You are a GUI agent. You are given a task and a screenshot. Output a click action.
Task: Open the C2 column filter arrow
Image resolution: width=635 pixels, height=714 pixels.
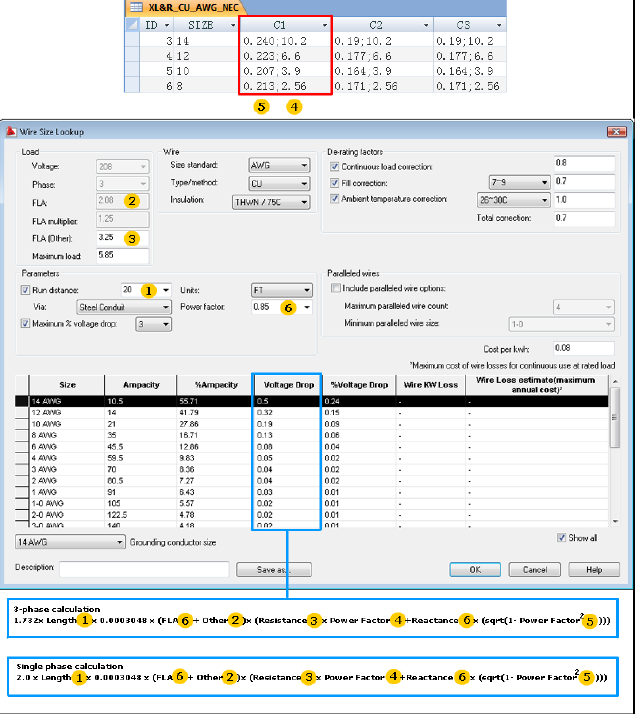[426, 25]
